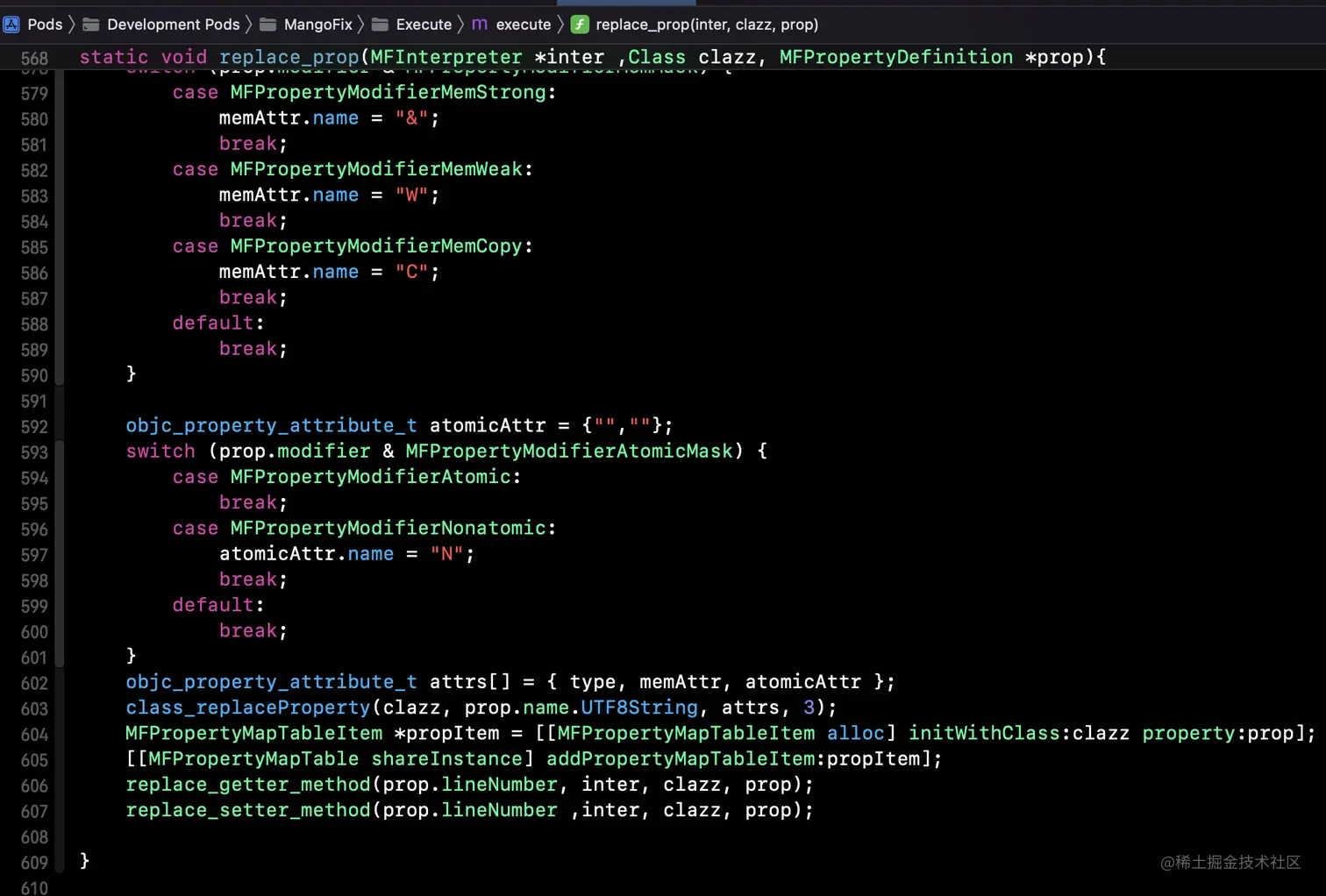Screen dimensions: 1326x896
Task: Expand chevron after MangoFix breadcrumb
Action: [360, 25]
